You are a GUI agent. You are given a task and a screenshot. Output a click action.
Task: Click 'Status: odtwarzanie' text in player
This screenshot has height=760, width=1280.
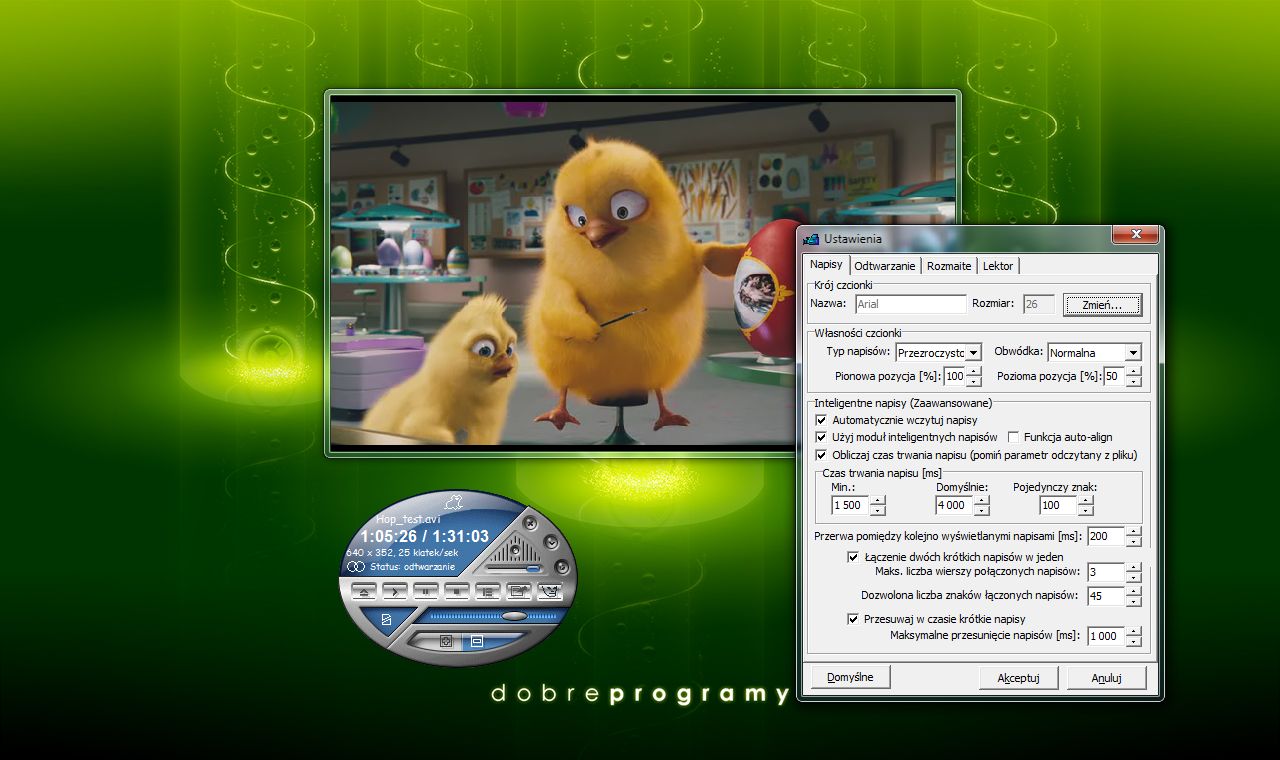412,567
